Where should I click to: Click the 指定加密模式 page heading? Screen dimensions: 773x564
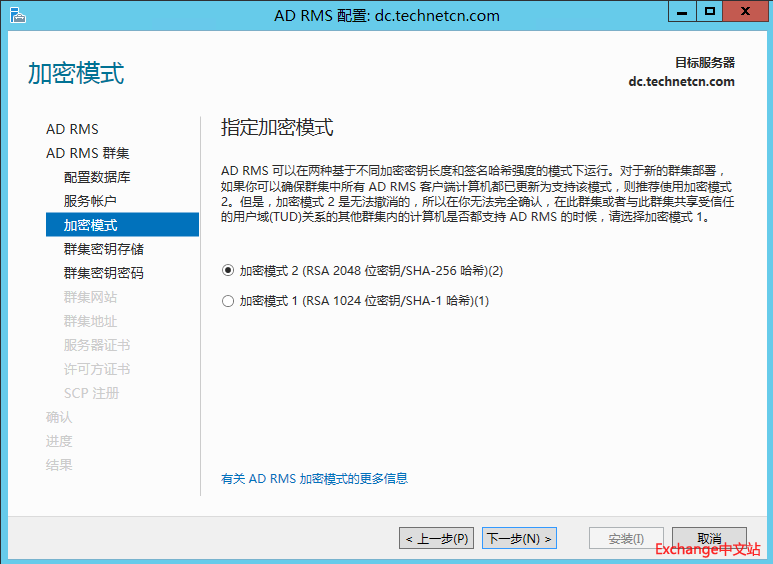click(x=277, y=127)
